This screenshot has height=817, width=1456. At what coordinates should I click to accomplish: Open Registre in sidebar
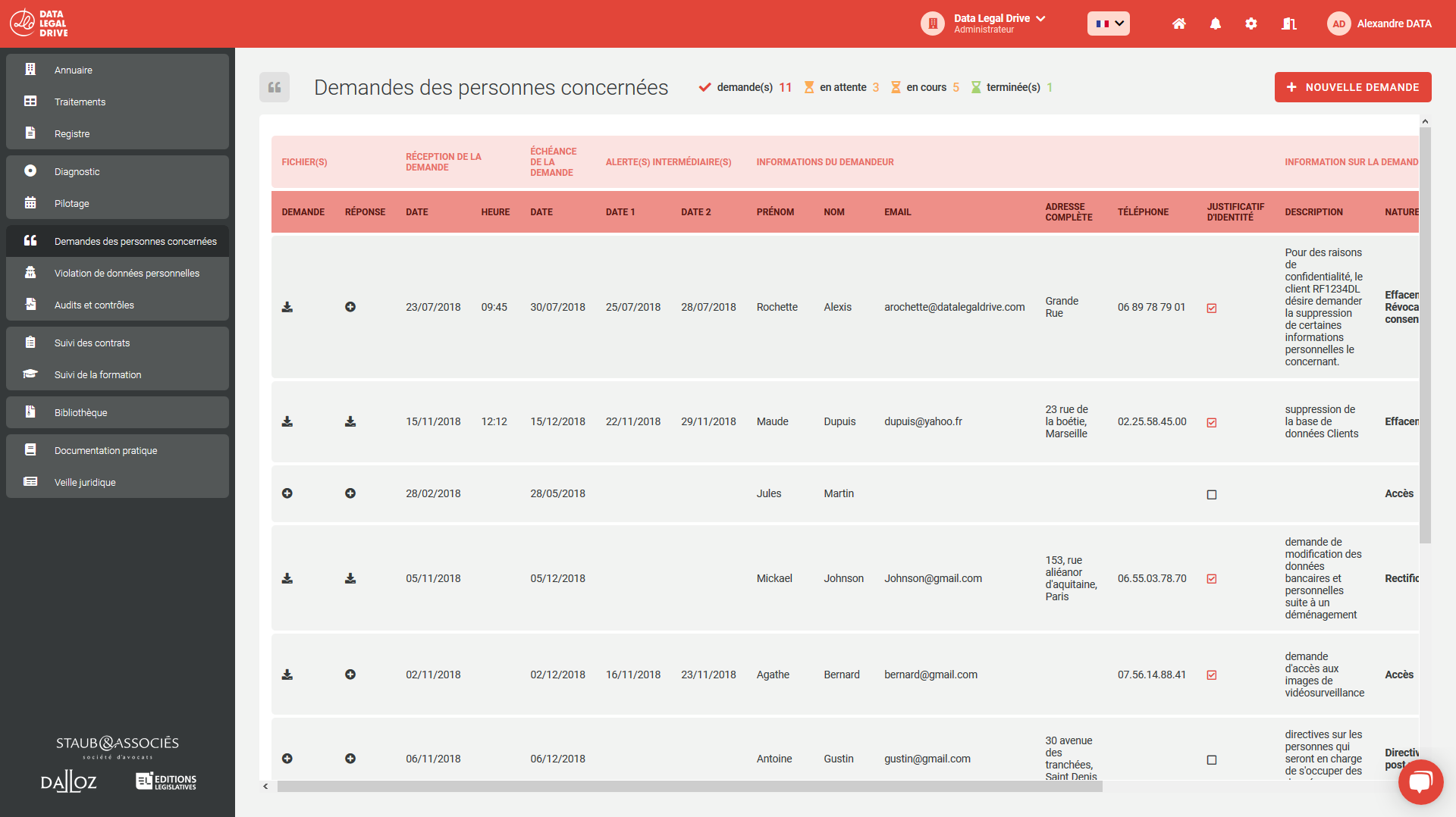click(x=118, y=133)
